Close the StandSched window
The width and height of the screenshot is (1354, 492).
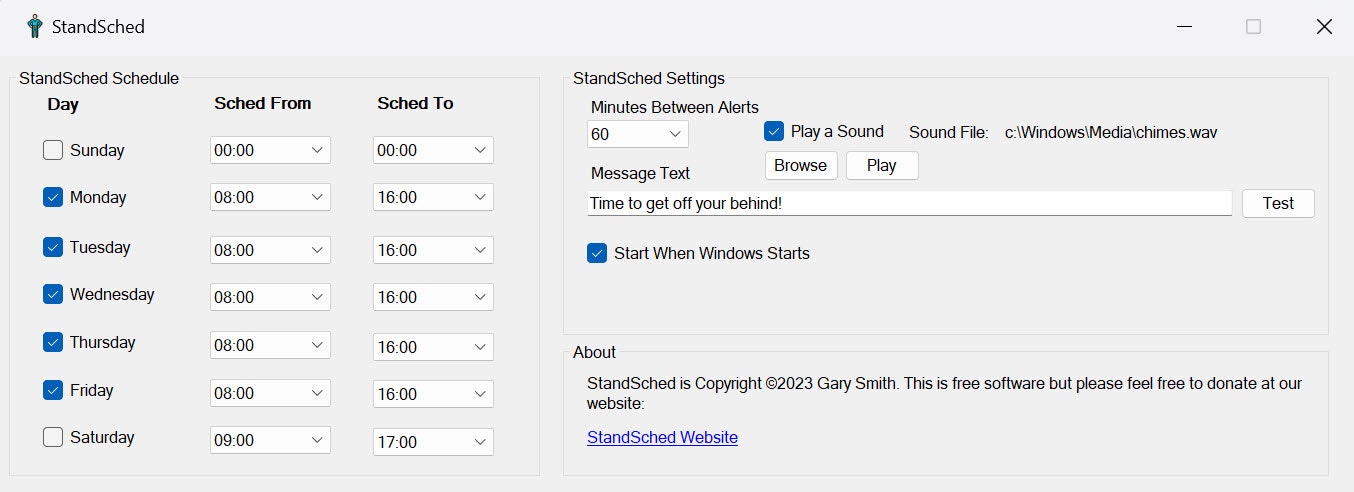pyautogui.click(x=1324, y=27)
